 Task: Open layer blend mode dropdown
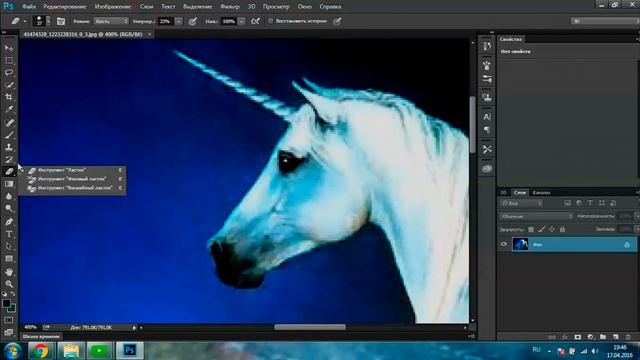coord(536,216)
